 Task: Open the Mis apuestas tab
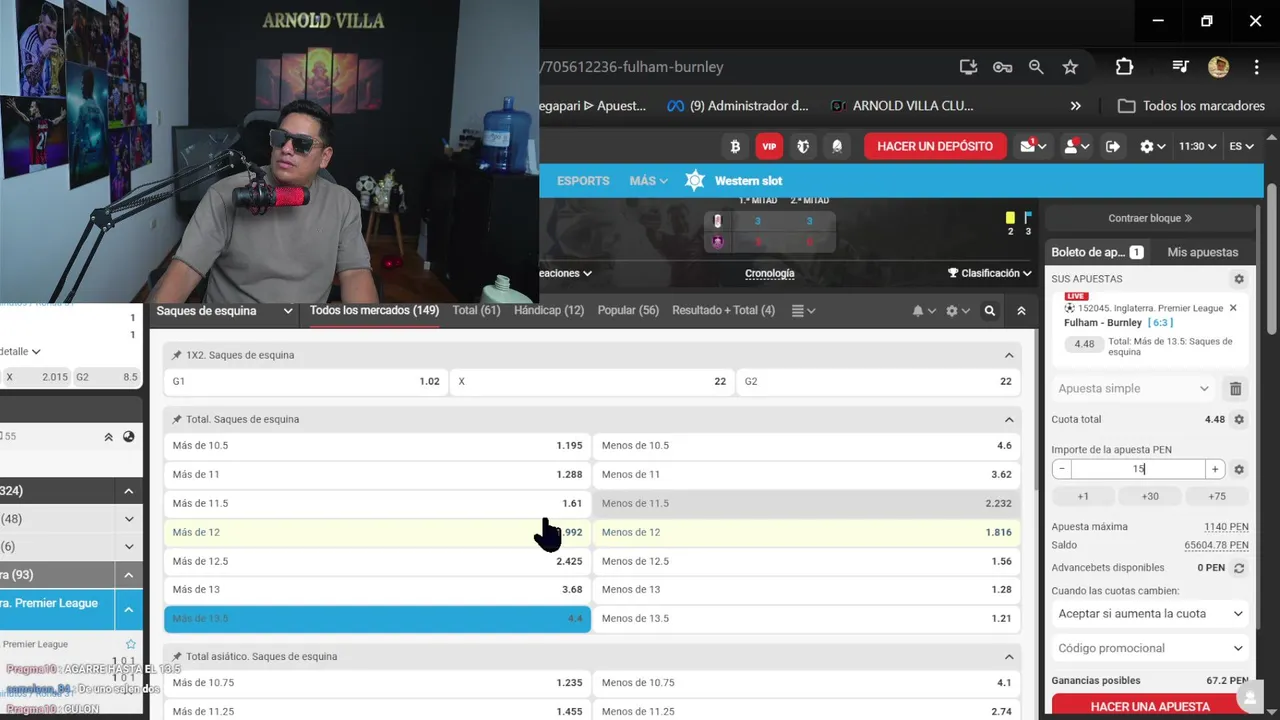(x=1203, y=253)
